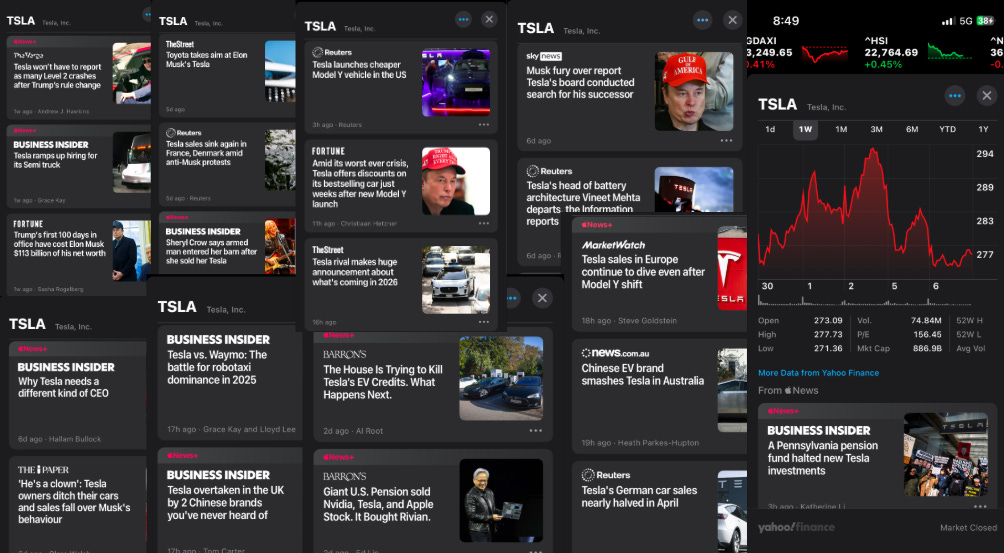Viewport: 1004px width, 553px height.
Task: Select the YTD chart range
Action: click(x=947, y=129)
